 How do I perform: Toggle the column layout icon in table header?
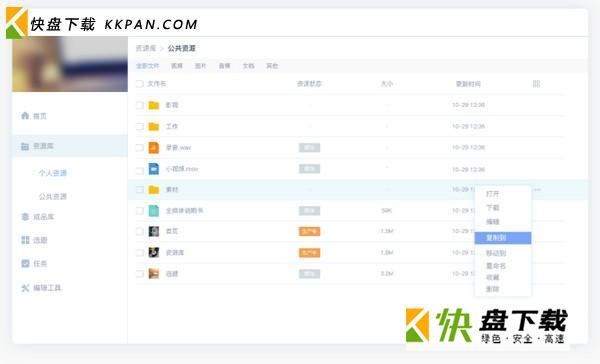point(536,83)
